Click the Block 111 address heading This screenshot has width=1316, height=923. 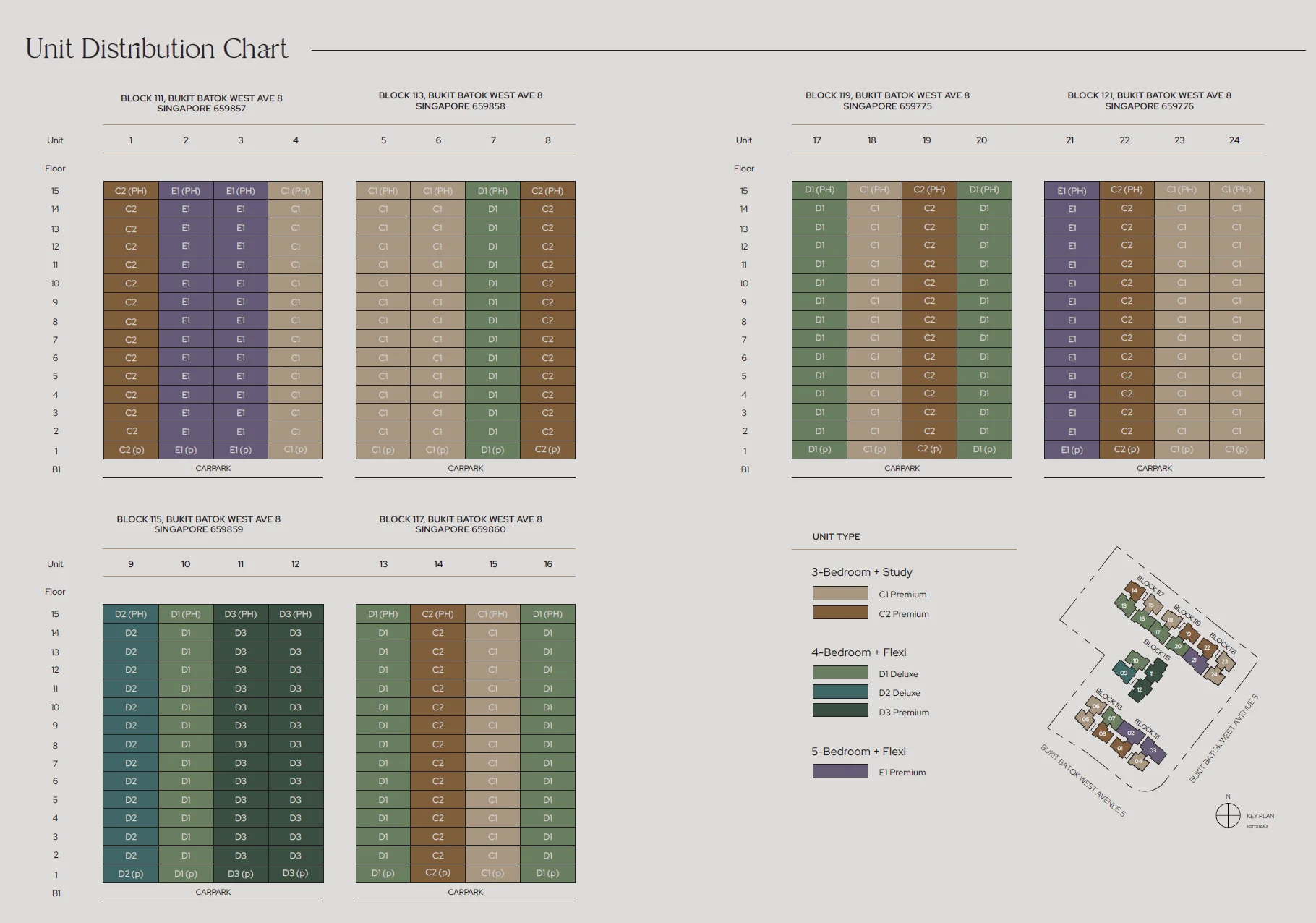click(x=201, y=103)
